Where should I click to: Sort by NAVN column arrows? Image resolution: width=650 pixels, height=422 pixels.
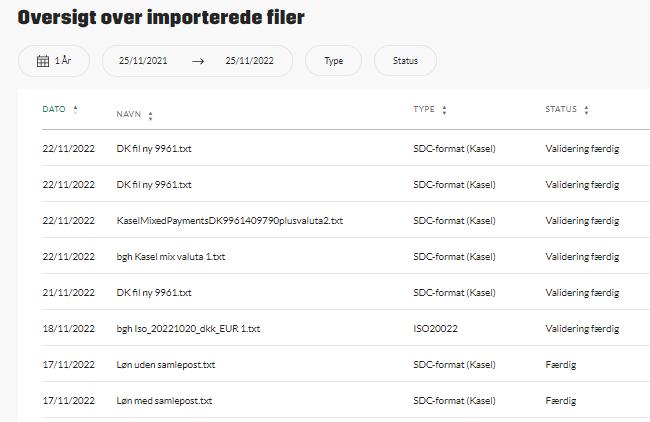coord(150,116)
